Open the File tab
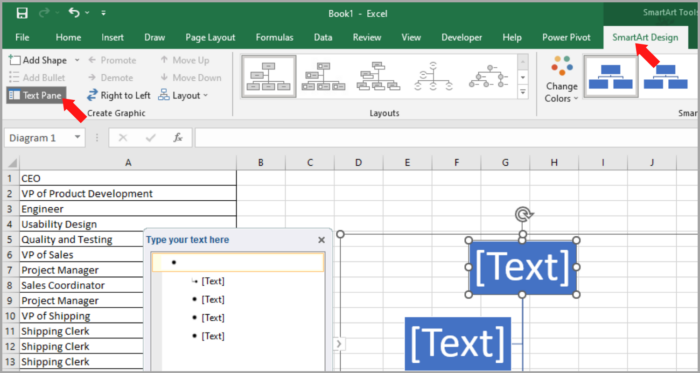Image resolution: width=700 pixels, height=373 pixels. (22, 37)
